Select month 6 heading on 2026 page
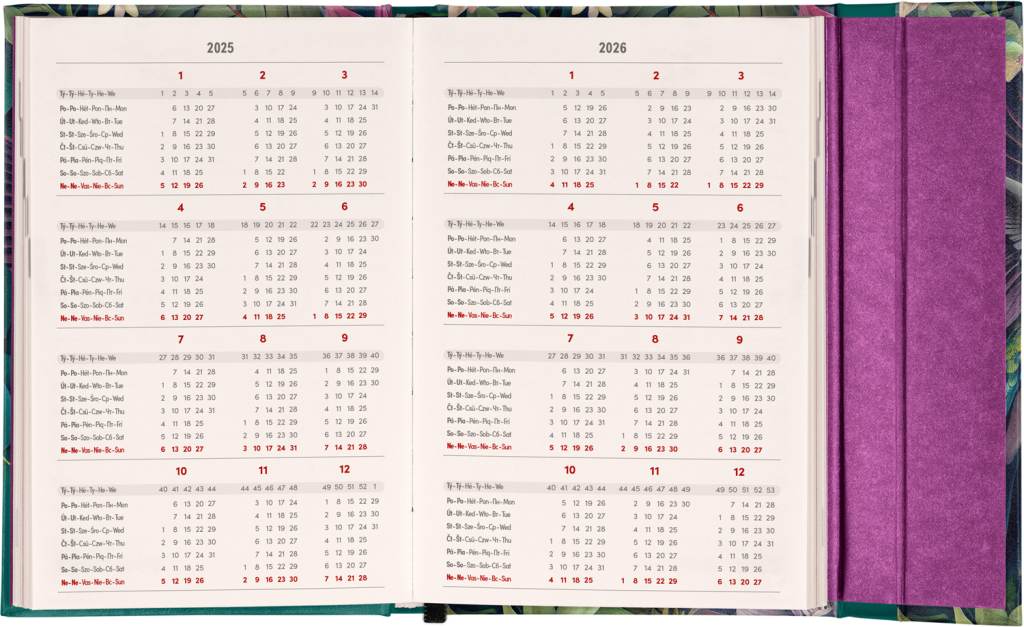Viewport: 1024px width, 627px height. 740,207
